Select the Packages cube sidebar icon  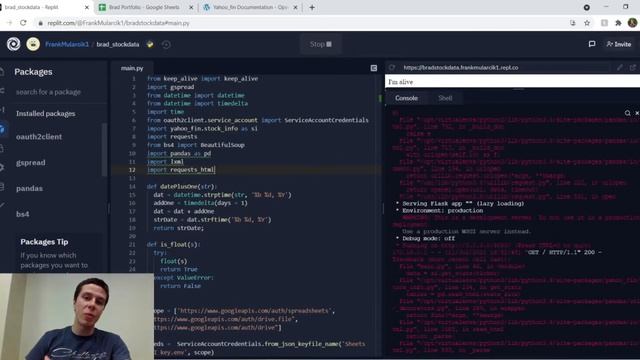2,129
